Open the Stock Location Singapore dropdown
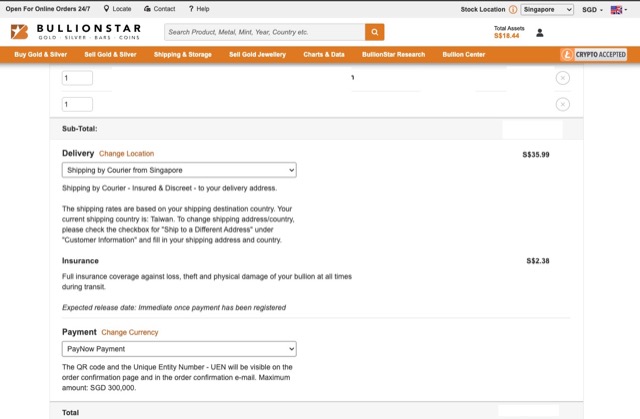This screenshot has height=419, width=640. tap(547, 9)
